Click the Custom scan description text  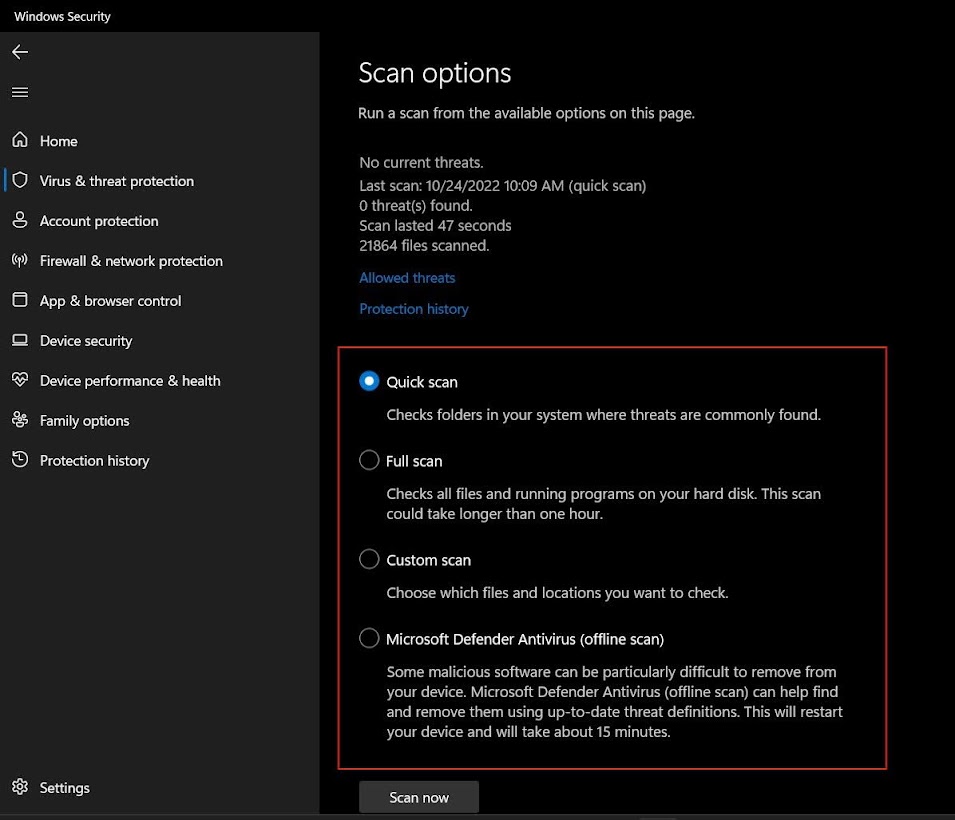(557, 593)
